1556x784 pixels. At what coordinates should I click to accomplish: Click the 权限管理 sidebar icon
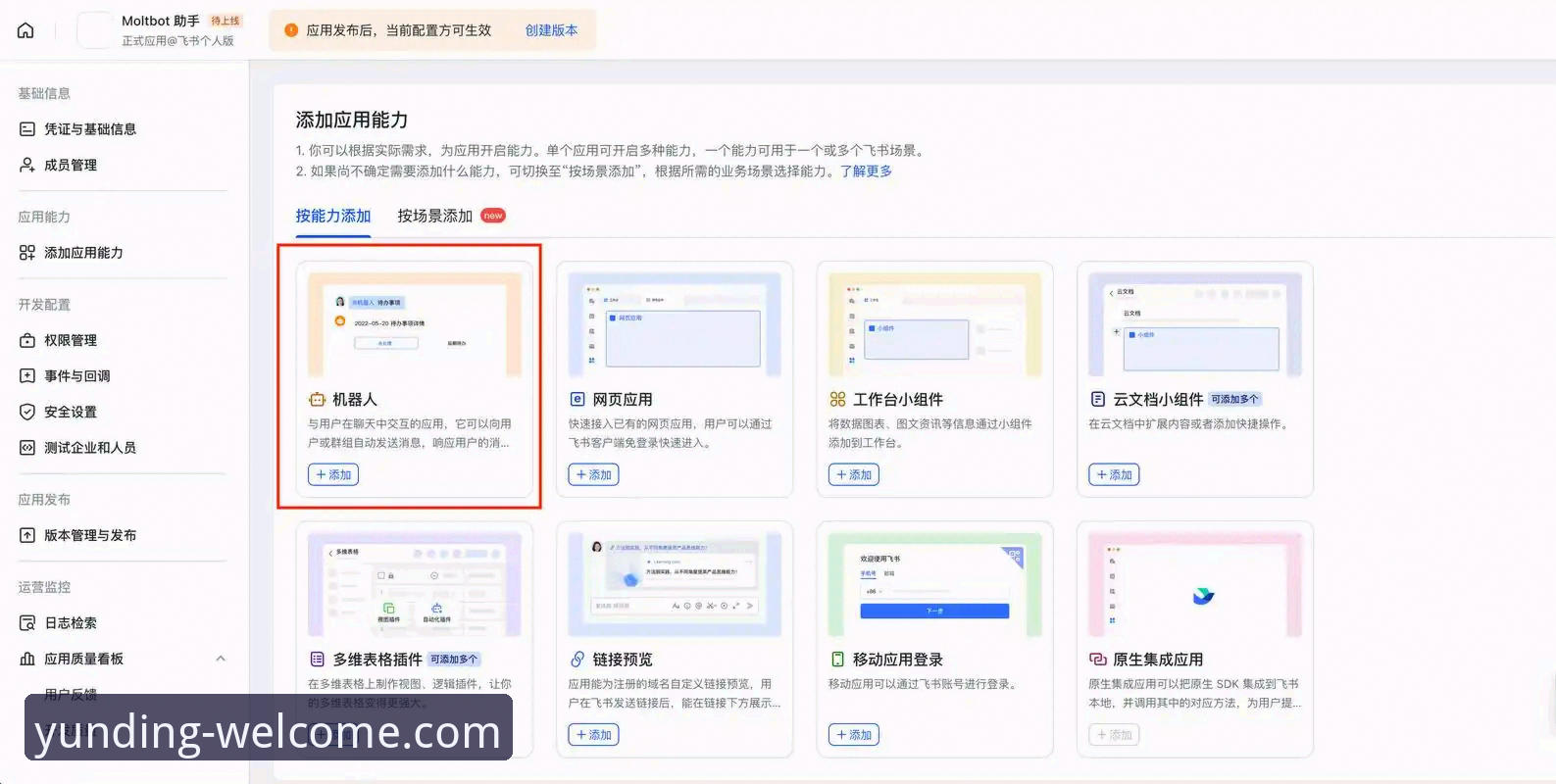pos(27,340)
